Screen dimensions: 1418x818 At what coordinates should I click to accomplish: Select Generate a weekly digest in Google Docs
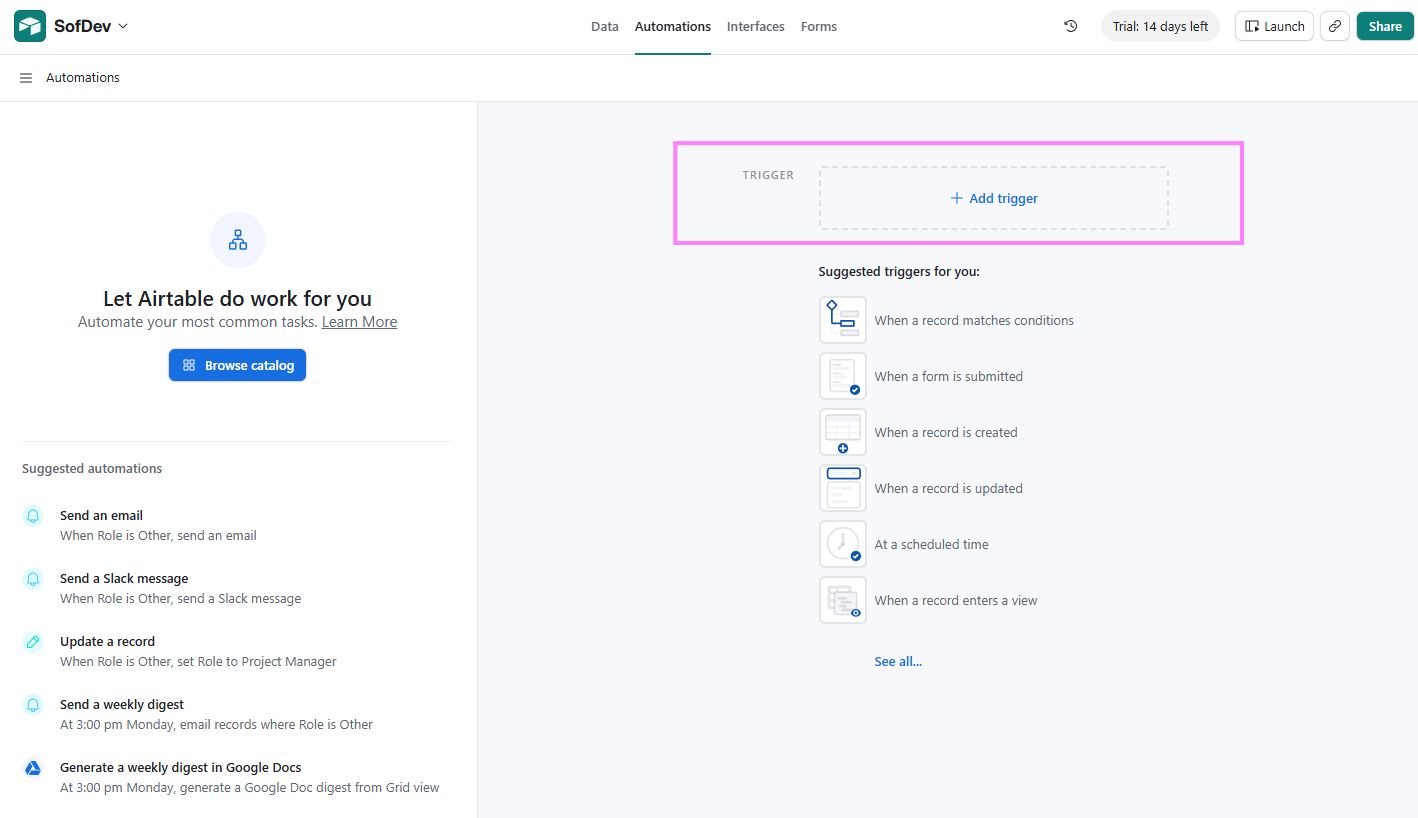pos(181,768)
